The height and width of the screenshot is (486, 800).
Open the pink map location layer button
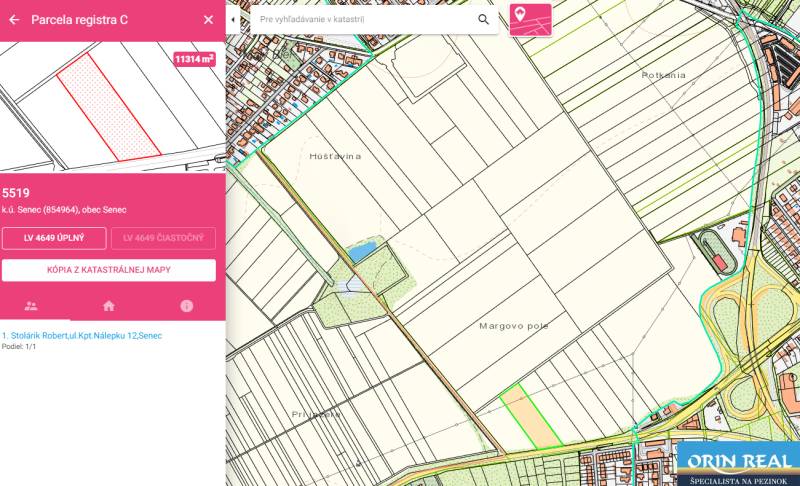click(530, 19)
